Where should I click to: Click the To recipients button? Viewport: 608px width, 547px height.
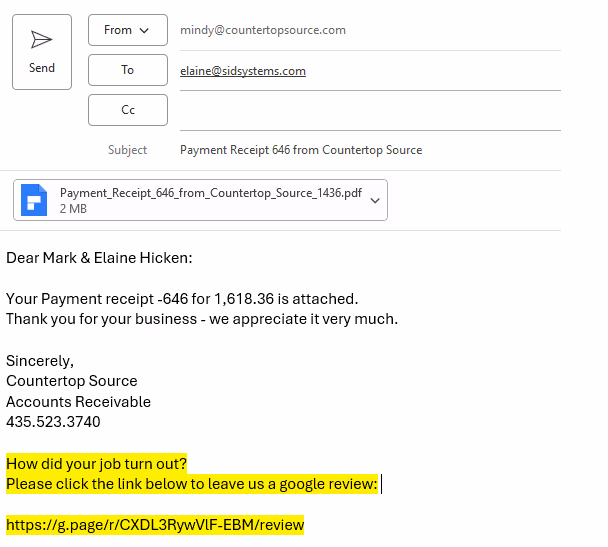point(128,70)
